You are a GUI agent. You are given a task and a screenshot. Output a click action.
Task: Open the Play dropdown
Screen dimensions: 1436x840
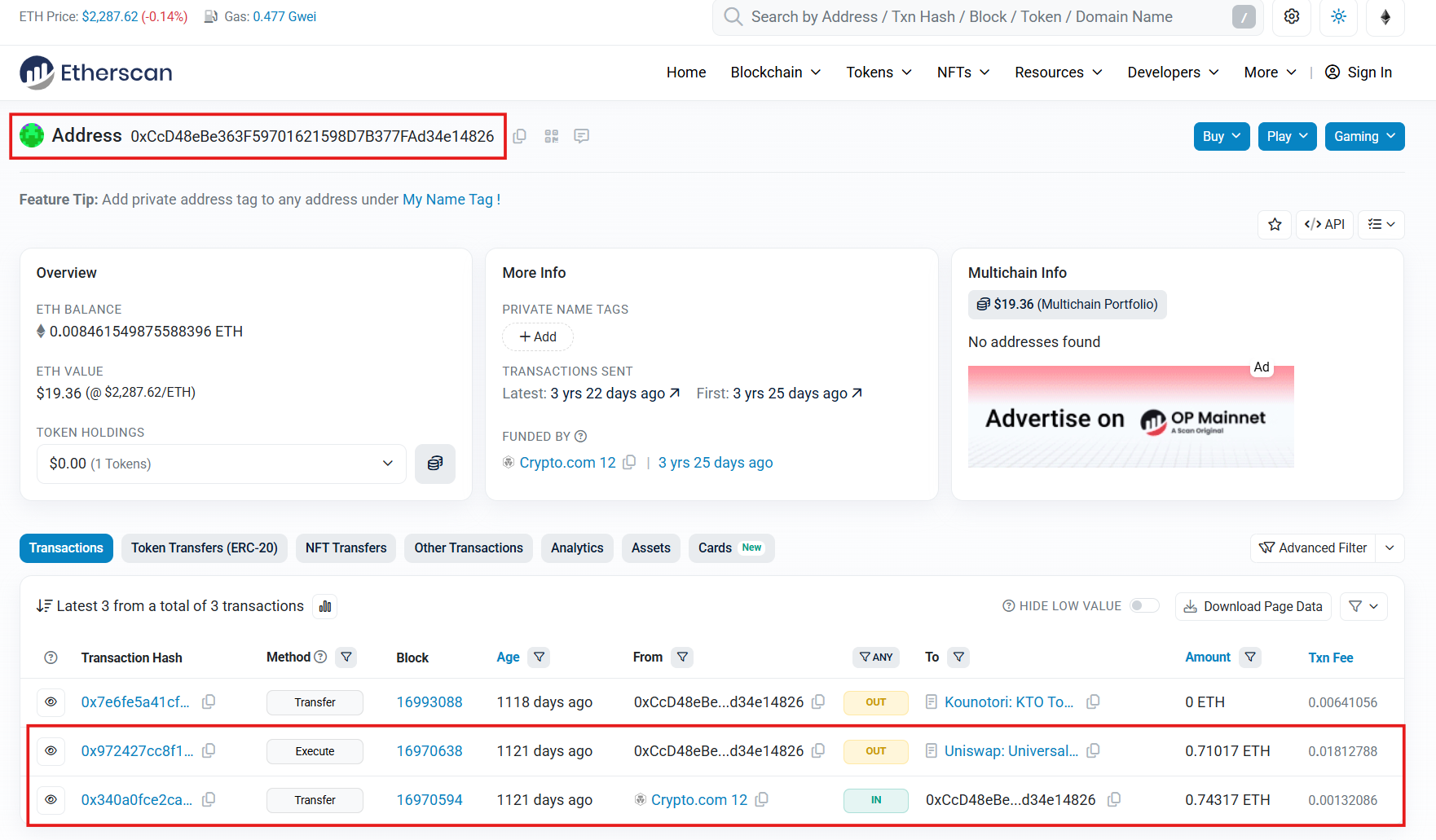[1287, 136]
